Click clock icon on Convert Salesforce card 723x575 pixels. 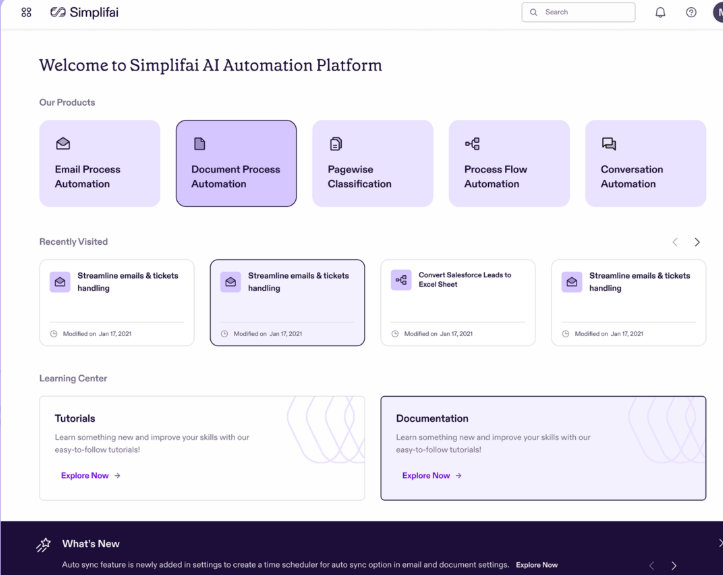(395, 333)
